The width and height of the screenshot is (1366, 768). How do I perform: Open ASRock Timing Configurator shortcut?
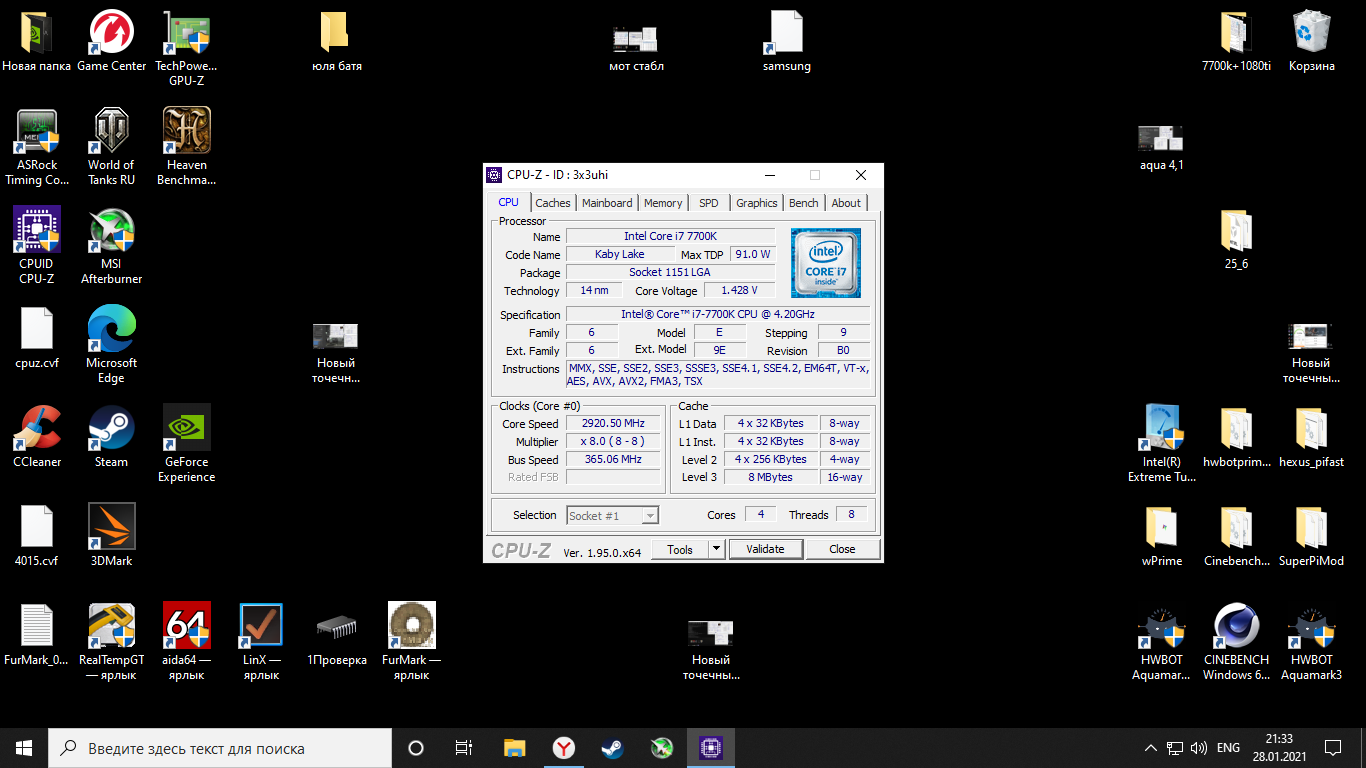coord(37,147)
